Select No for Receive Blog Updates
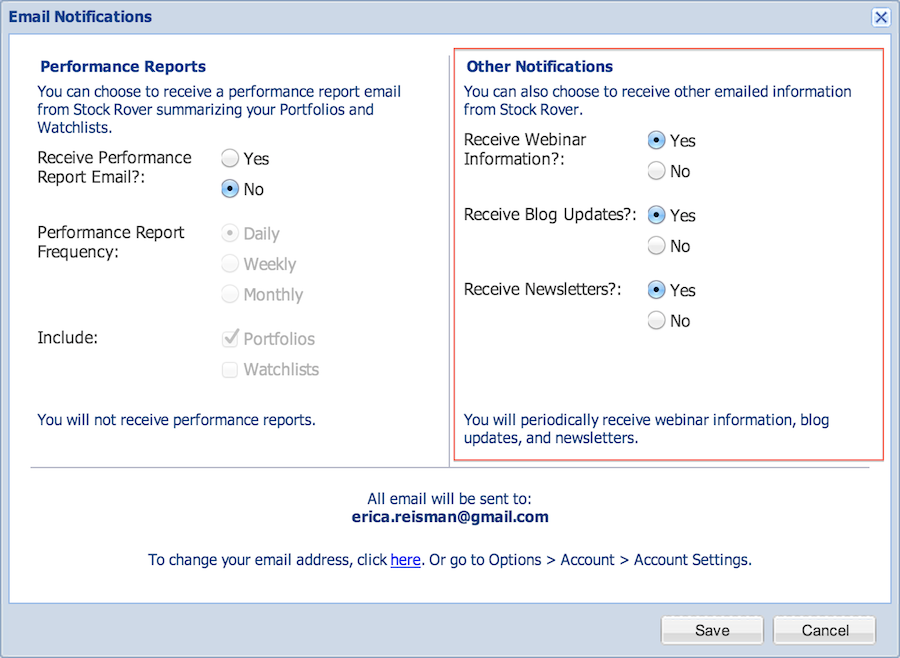 657,246
